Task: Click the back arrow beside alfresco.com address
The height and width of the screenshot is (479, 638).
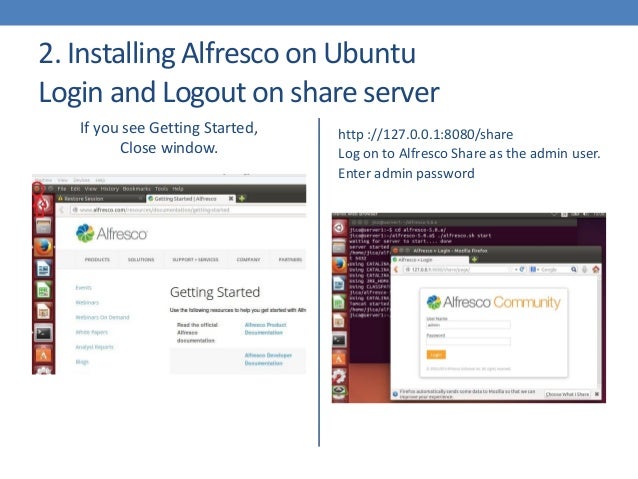Action: coord(62,210)
